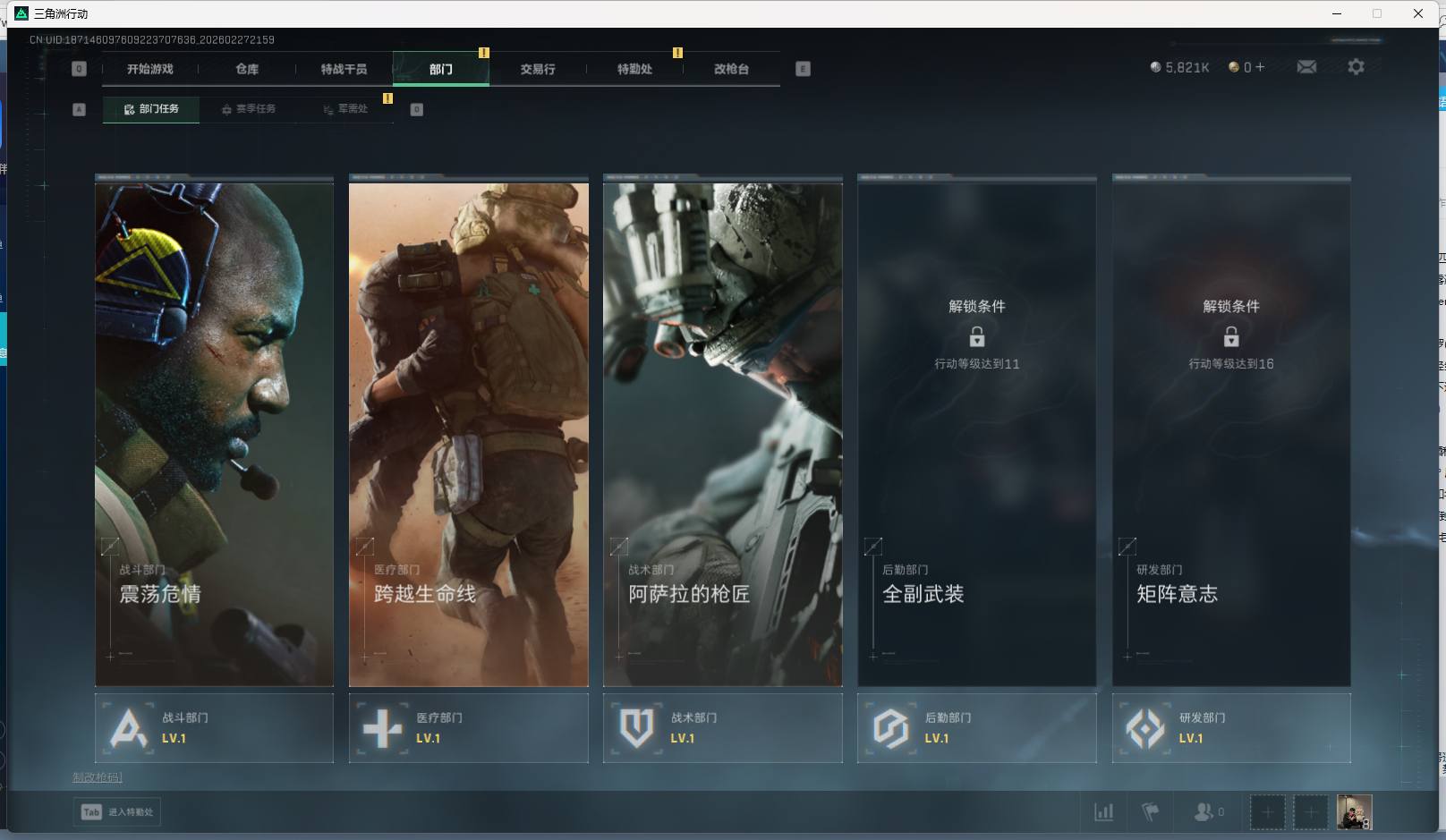The width and height of the screenshot is (1446, 840).
Task: Click the alert badge on 特勤处 tab
Action: [677, 53]
